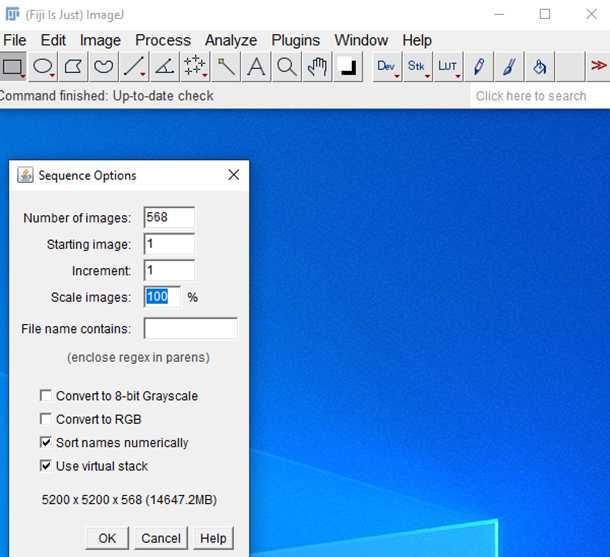The height and width of the screenshot is (557, 610).
Task: Minimize the ImageJ window
Action: (499, 14)
